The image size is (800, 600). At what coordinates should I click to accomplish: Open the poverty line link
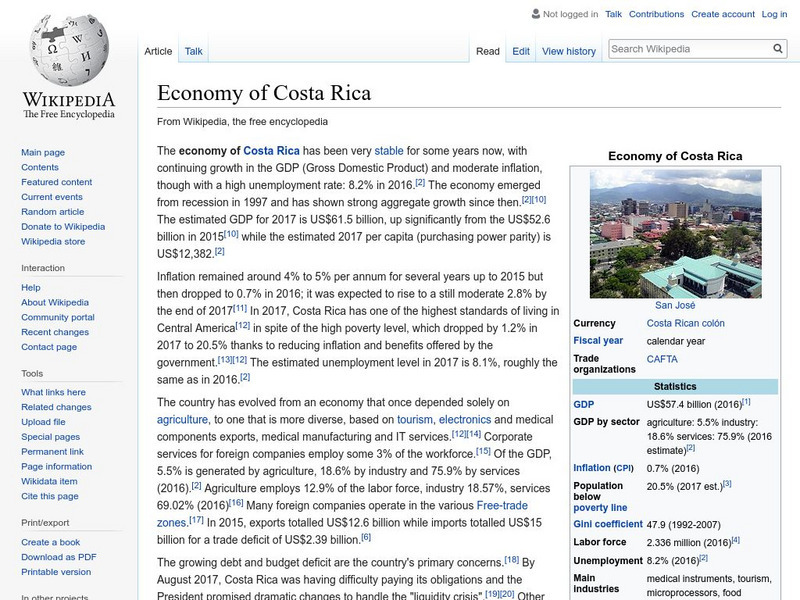[x=600, y=507]
